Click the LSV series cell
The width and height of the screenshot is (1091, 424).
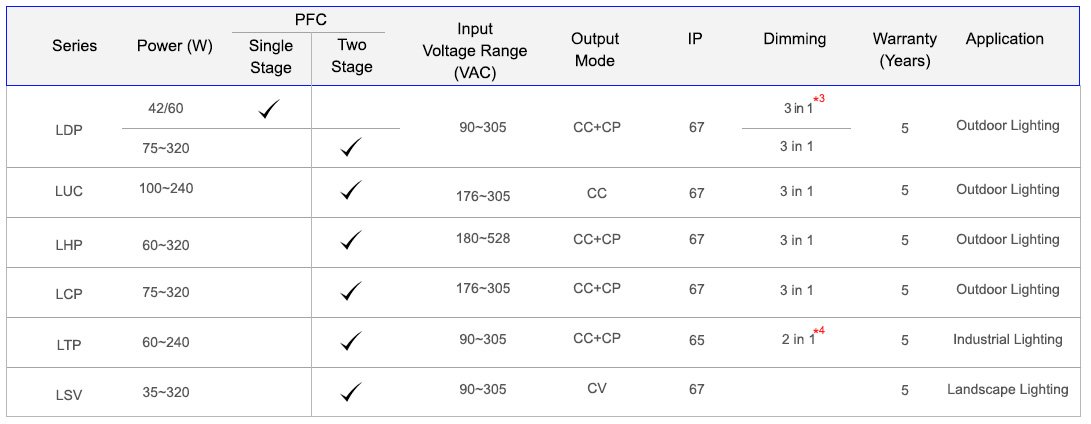tap(69, 395)
